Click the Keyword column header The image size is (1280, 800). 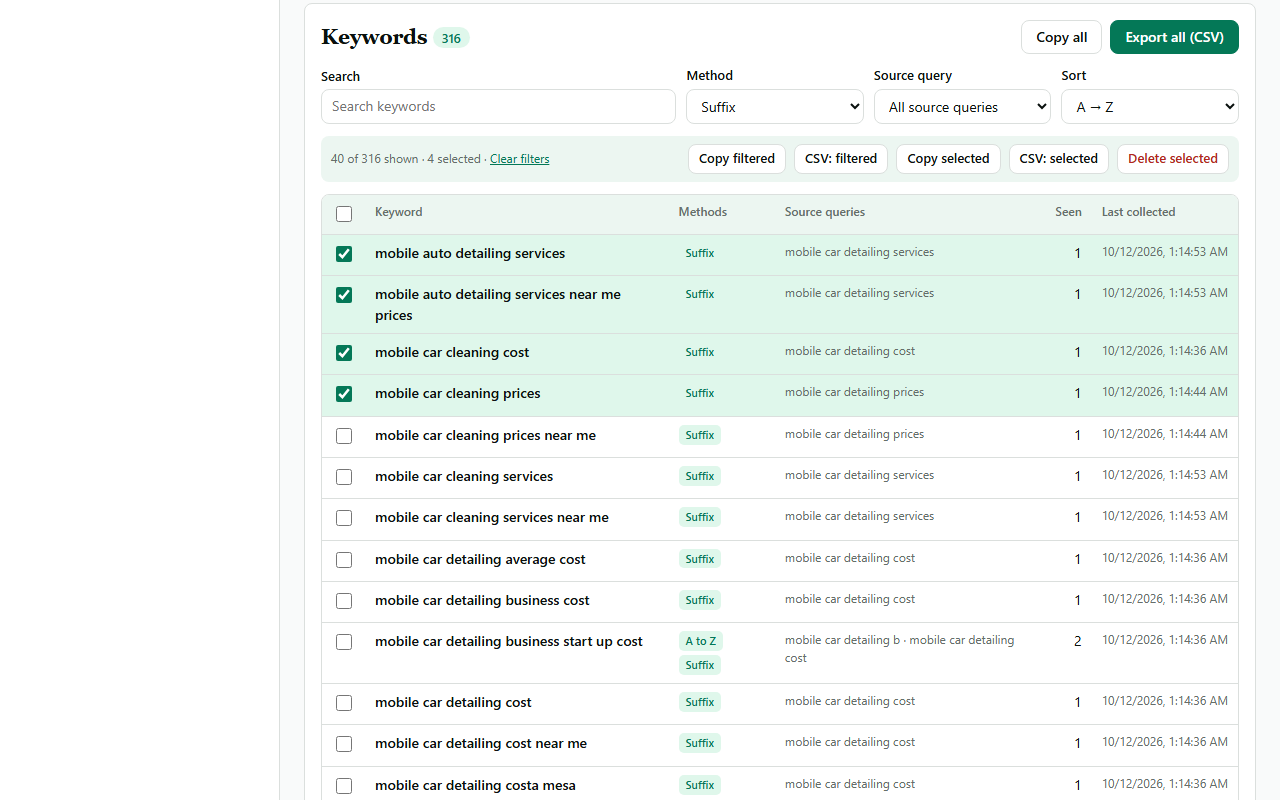click(399, 212)
